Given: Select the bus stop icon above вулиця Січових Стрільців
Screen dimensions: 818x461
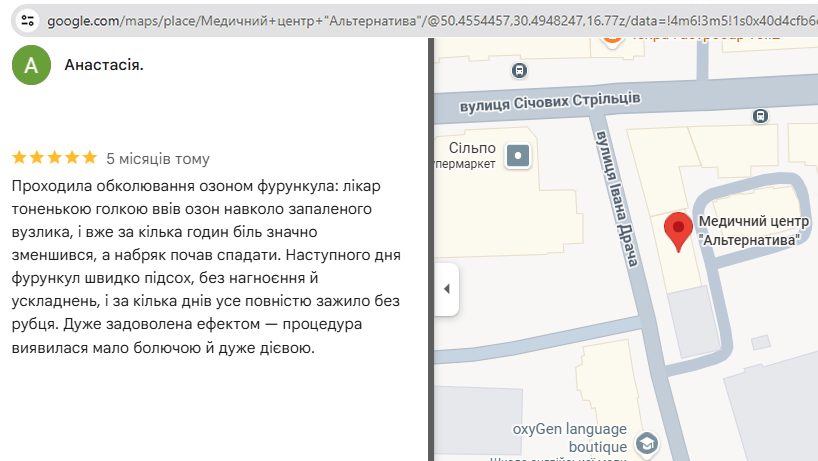Looking at the screenshot, I should tap(519, 70).
